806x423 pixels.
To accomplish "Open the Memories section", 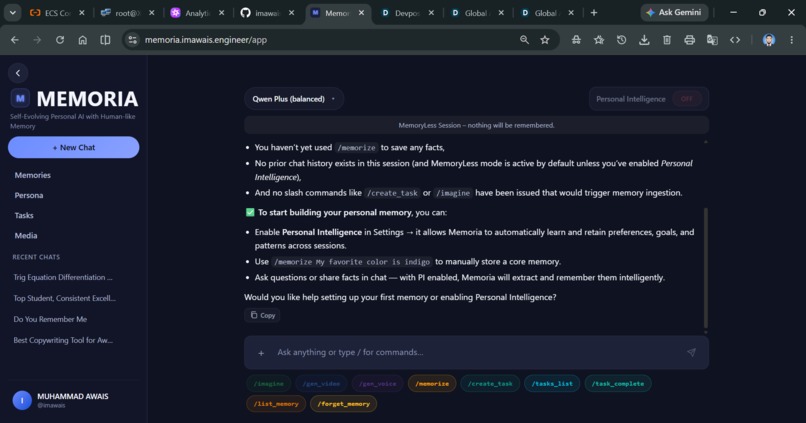I will pyautogui.click(x=32, y=175).
